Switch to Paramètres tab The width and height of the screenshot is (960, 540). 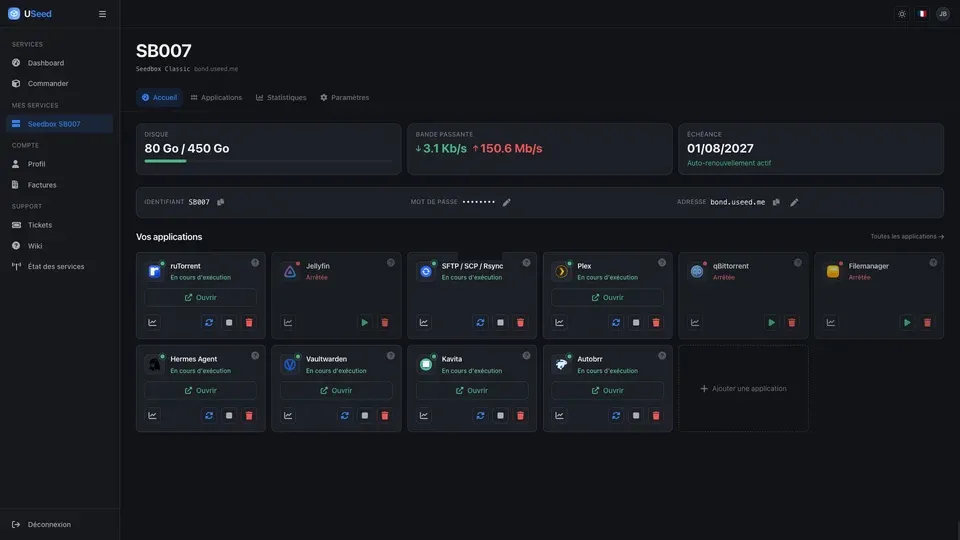[x=345, y=97]
